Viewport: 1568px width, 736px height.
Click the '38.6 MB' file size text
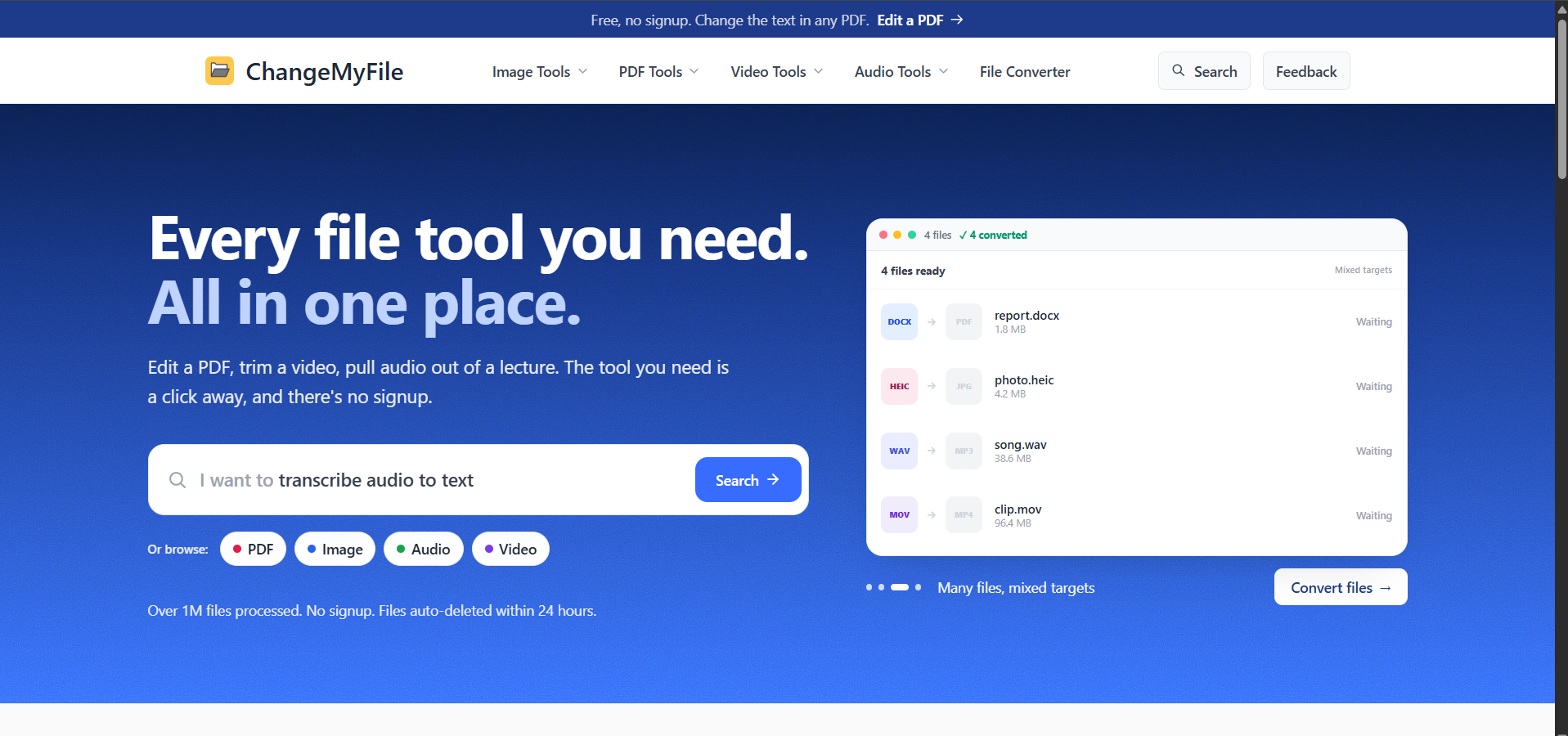(1013, 459)
